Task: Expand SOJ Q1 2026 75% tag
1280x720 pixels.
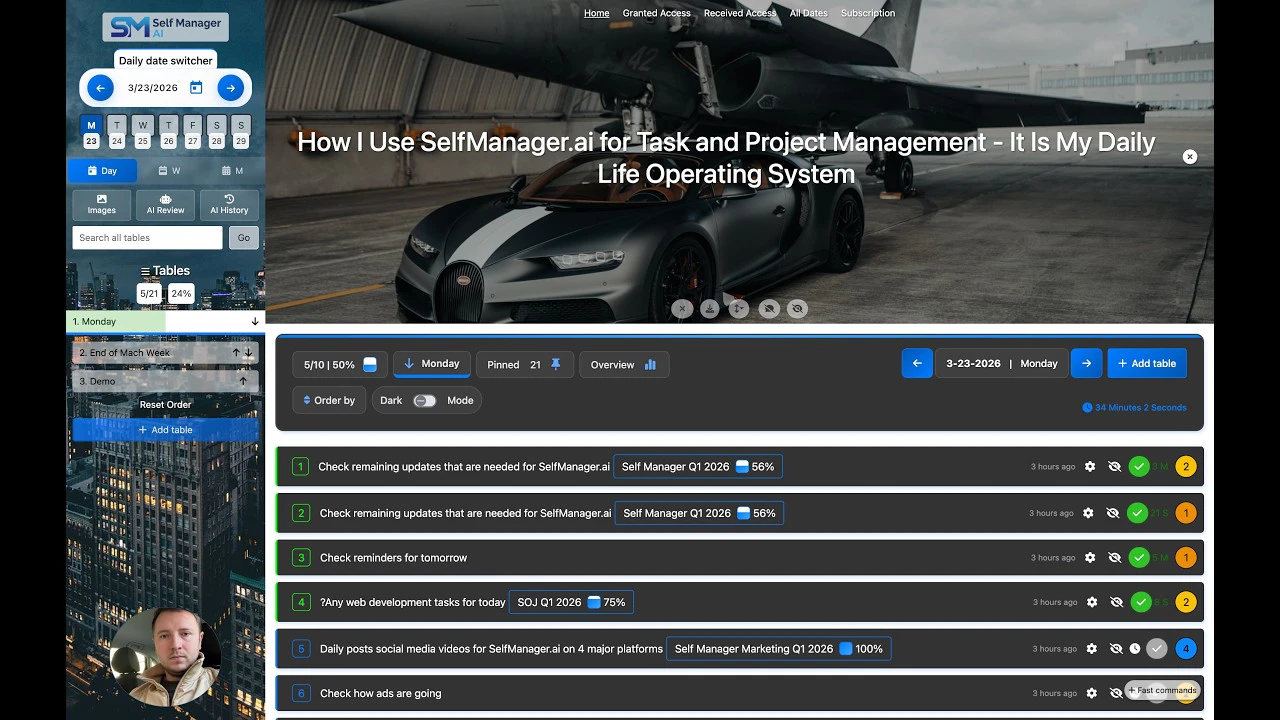Action: [572, 603]
